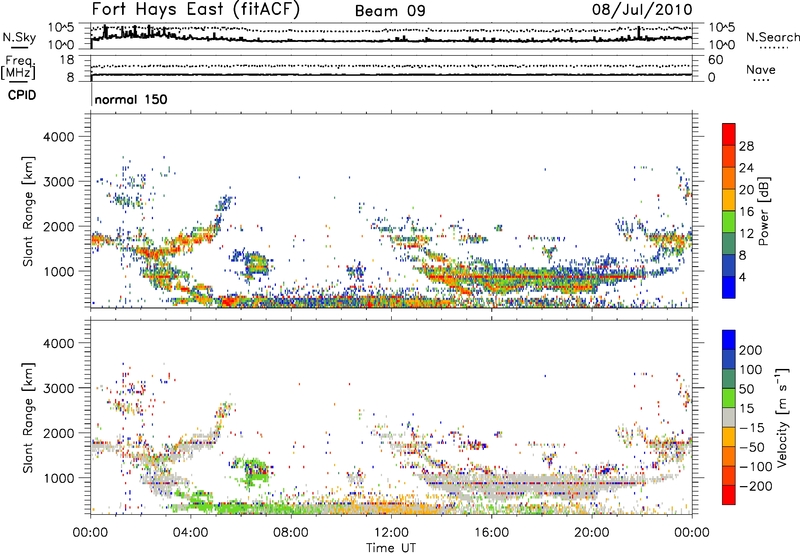This screenshot has width=800, height=554.
Task: Click the '-200' velocity colorbar tick
Action: coord(755,486)
